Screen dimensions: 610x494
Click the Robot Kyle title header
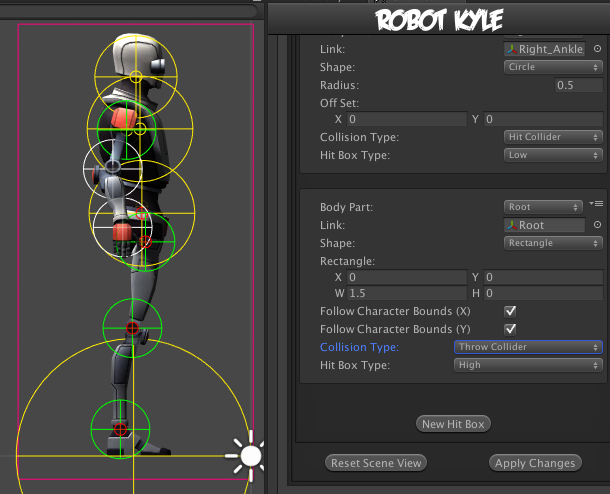tap(439, 20)
